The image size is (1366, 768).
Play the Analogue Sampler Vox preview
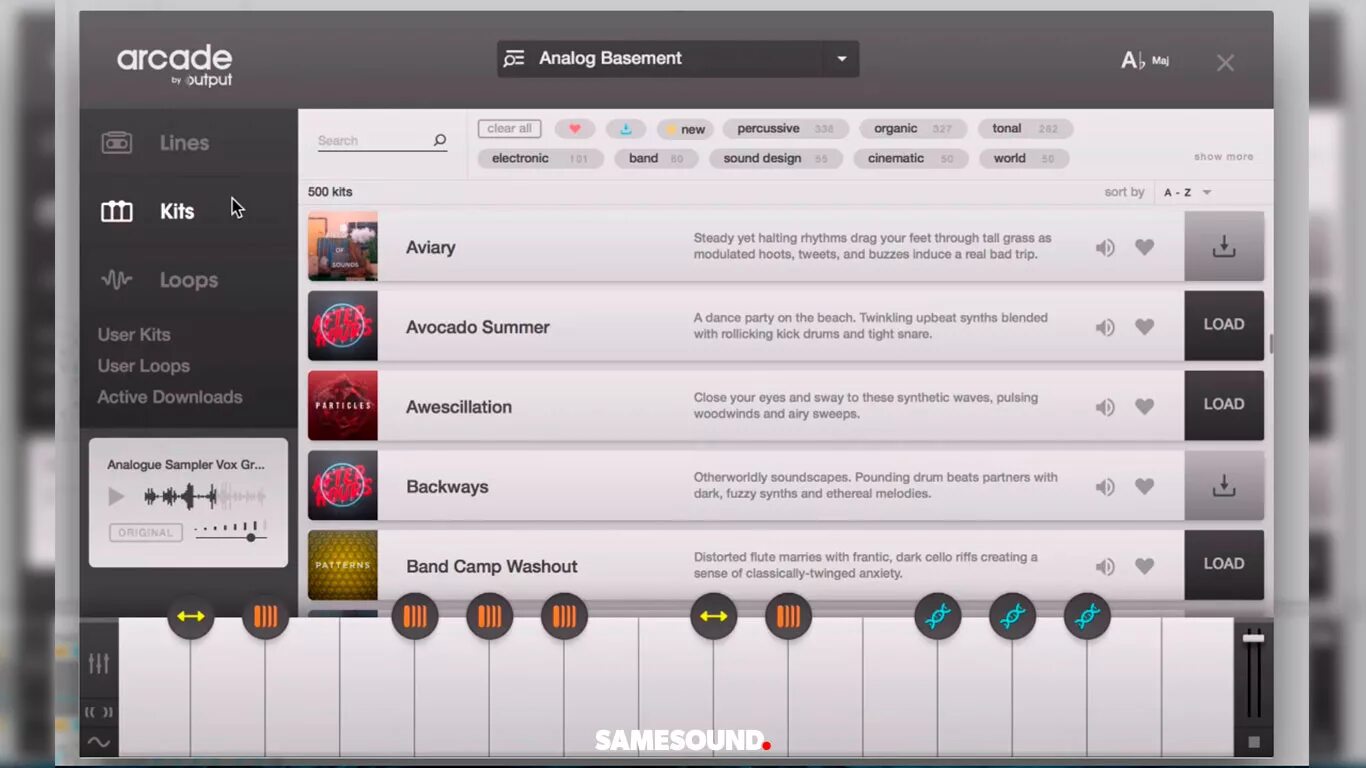click(x=117, y=497)
